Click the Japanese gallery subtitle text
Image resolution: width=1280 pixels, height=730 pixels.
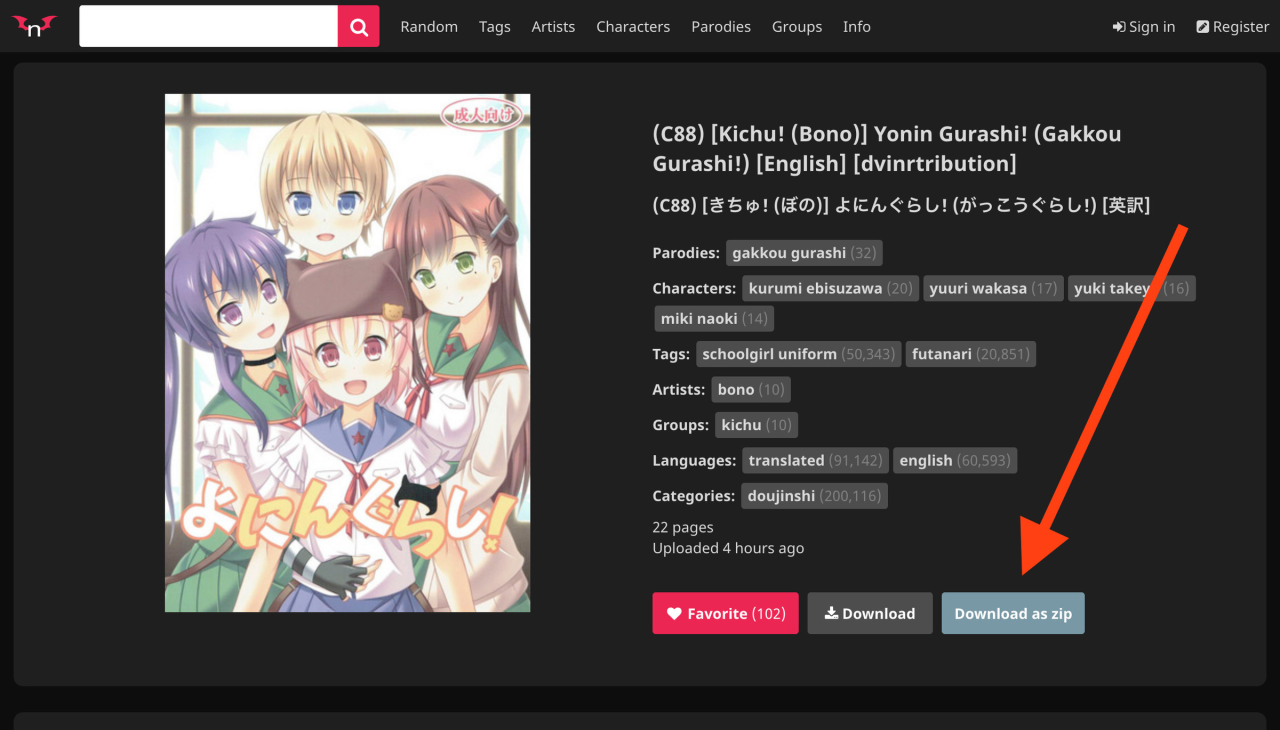click(901, 205)
